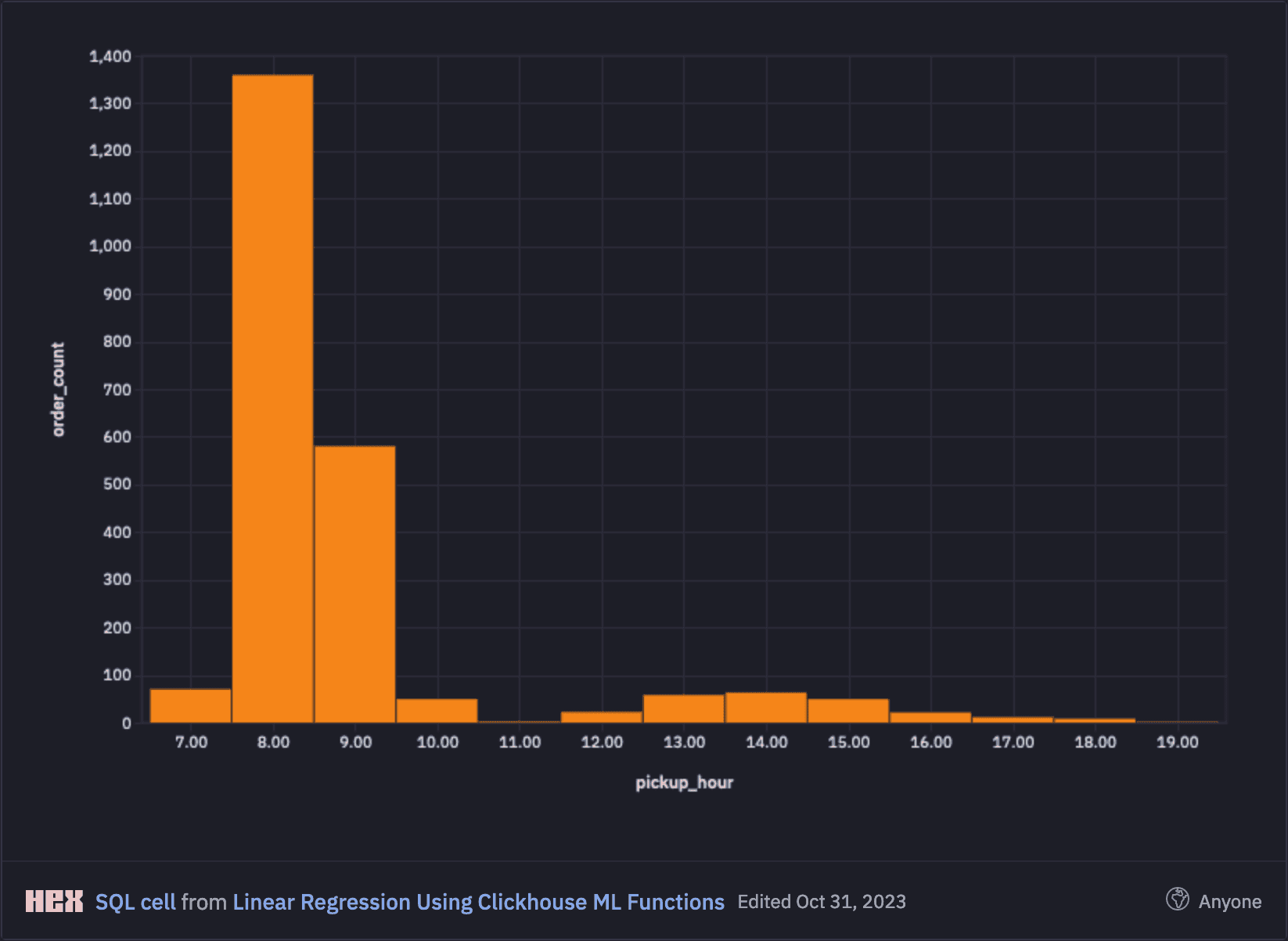
Task: Select the bar at pickup hour 13.00
Action: click(x=684, y=708)
